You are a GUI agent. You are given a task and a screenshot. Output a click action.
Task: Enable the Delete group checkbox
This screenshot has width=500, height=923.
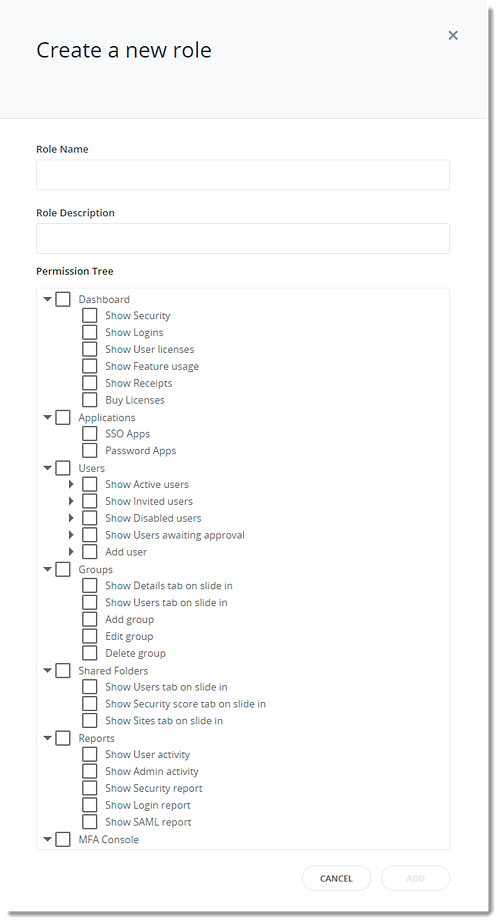[x=90, y=653]
